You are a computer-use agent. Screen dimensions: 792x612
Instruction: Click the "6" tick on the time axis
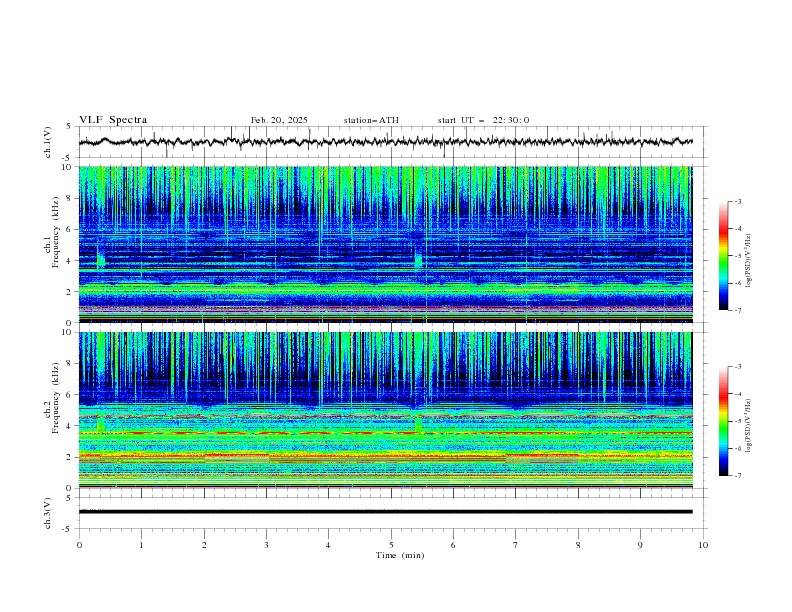point(453,545)
